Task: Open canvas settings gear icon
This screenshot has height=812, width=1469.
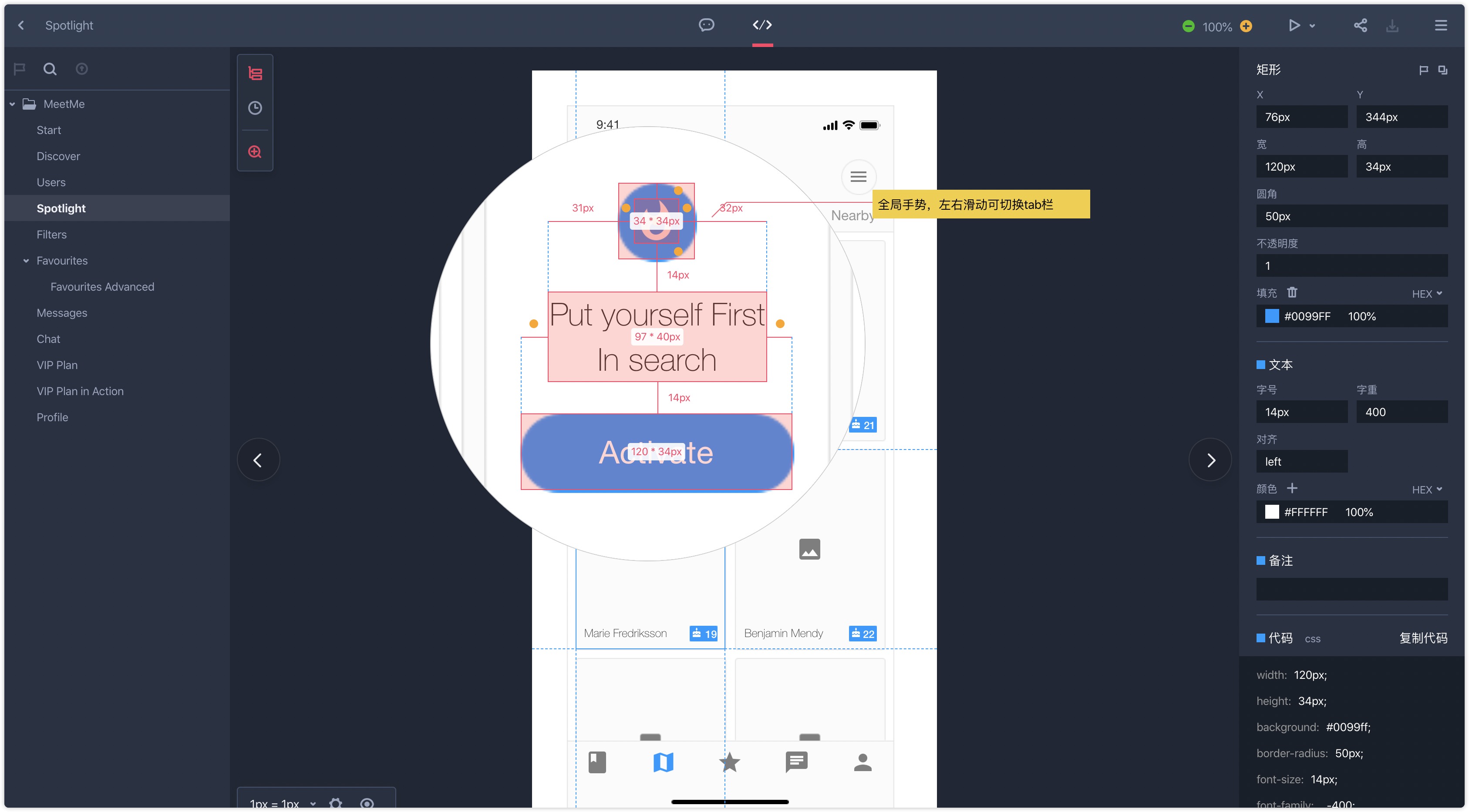Action: [335, 803]
